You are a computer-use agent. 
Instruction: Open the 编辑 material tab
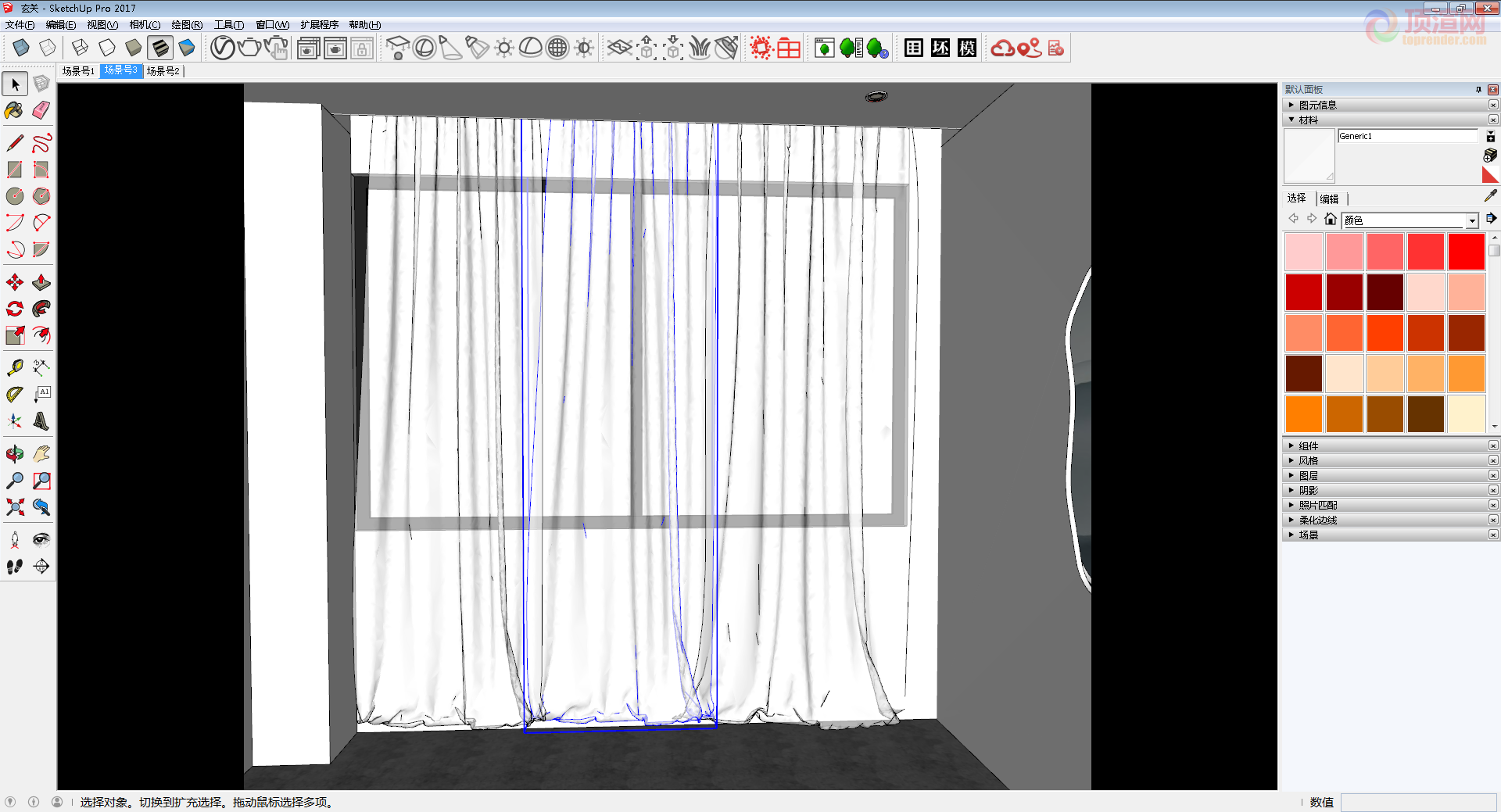[1329, 199]
